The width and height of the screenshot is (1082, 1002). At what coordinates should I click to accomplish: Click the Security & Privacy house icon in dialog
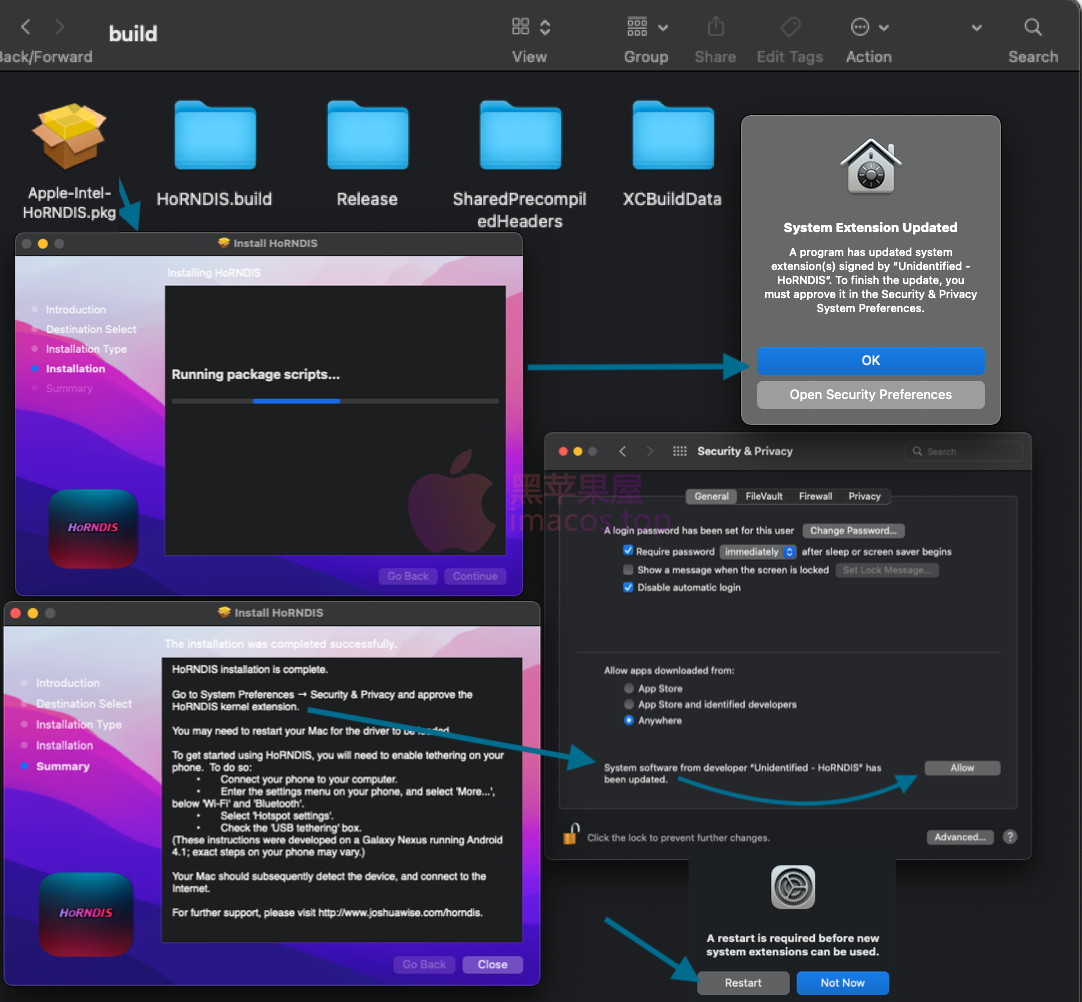[x=871, y=166]
